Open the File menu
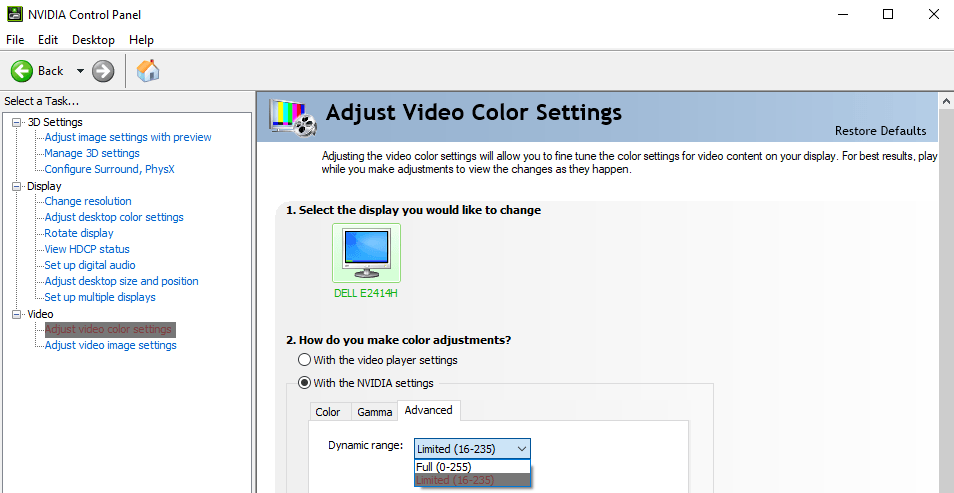 15,40
